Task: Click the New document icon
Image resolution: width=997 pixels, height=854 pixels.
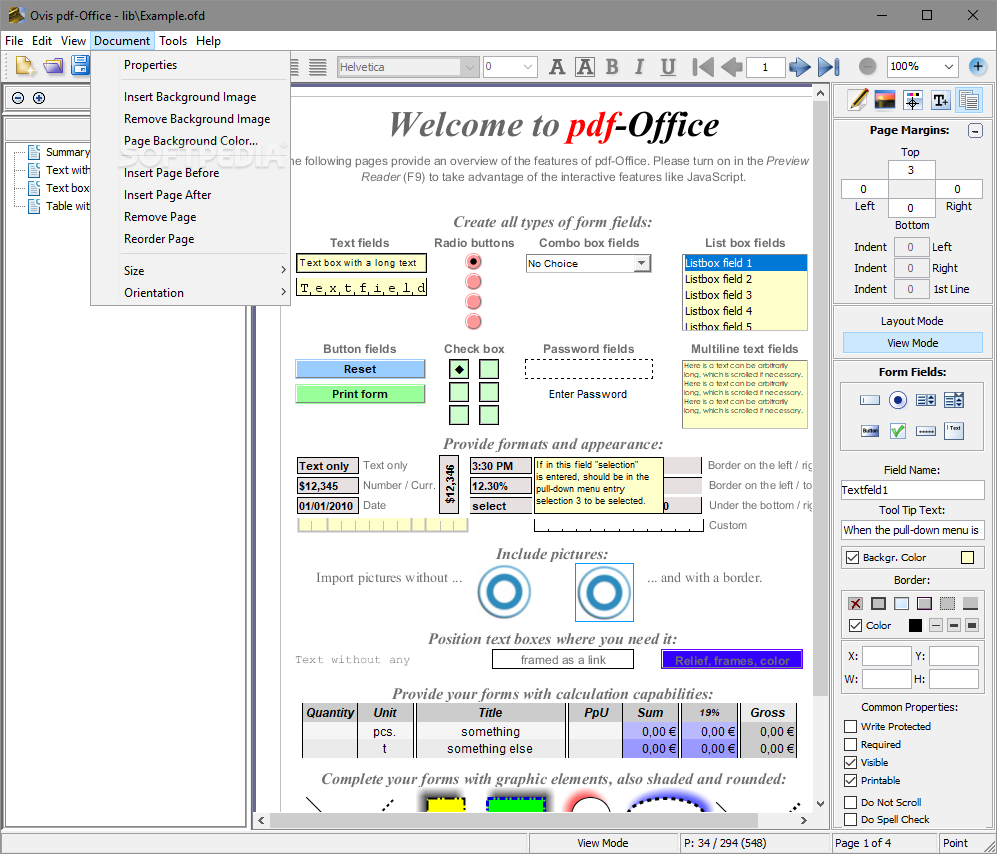Action: (x=25, y=66)
